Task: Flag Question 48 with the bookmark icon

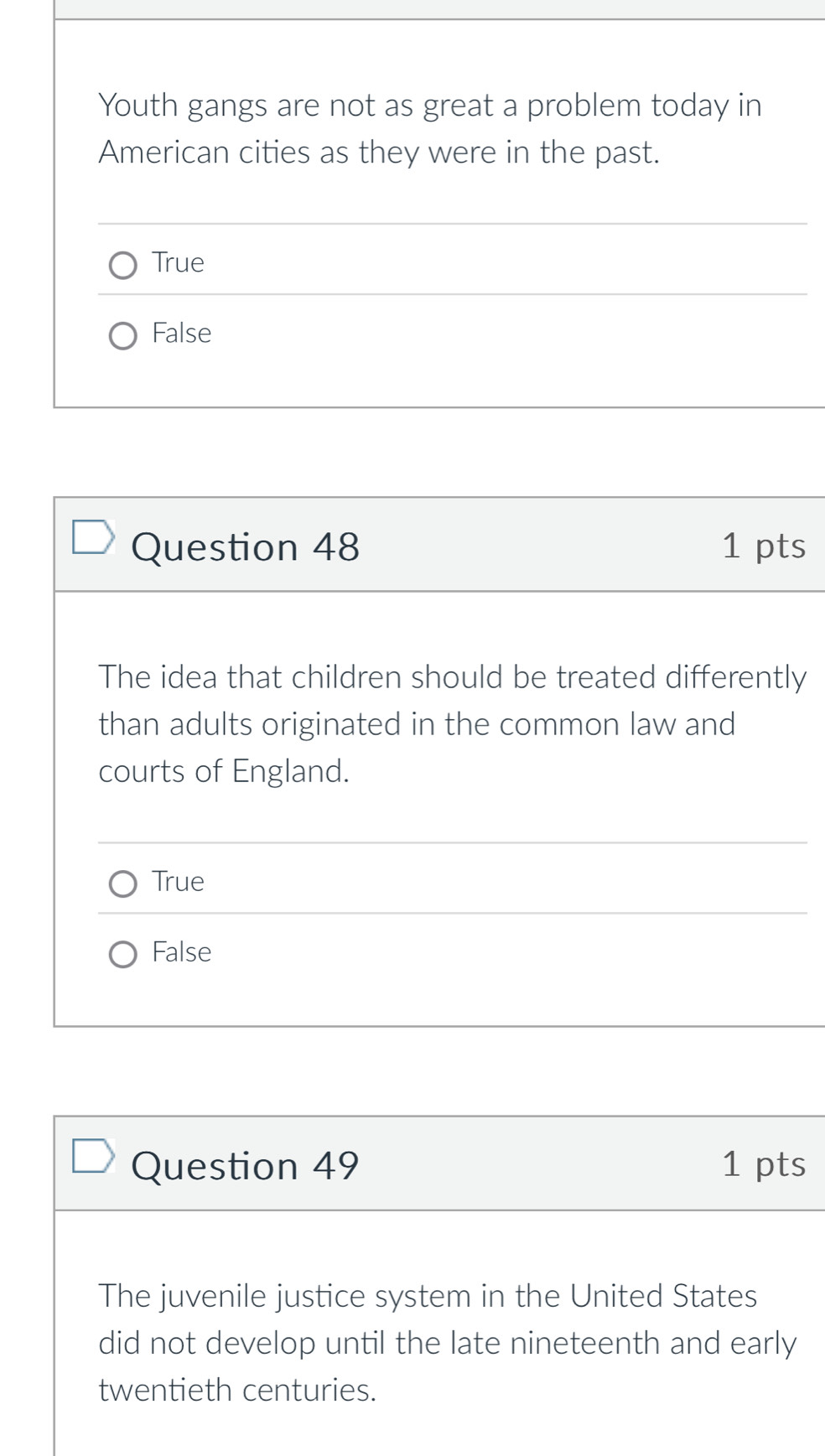Action: [92, 537]
